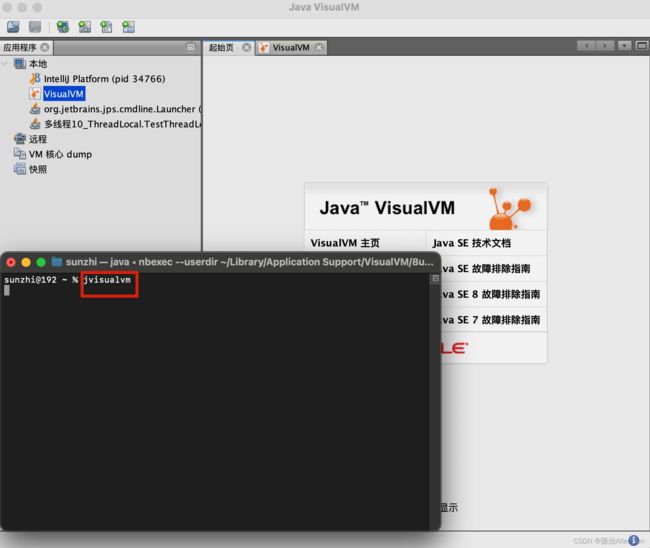
Task: Click the VM 核心 dump icon
Action: click(x=19, y=154)
